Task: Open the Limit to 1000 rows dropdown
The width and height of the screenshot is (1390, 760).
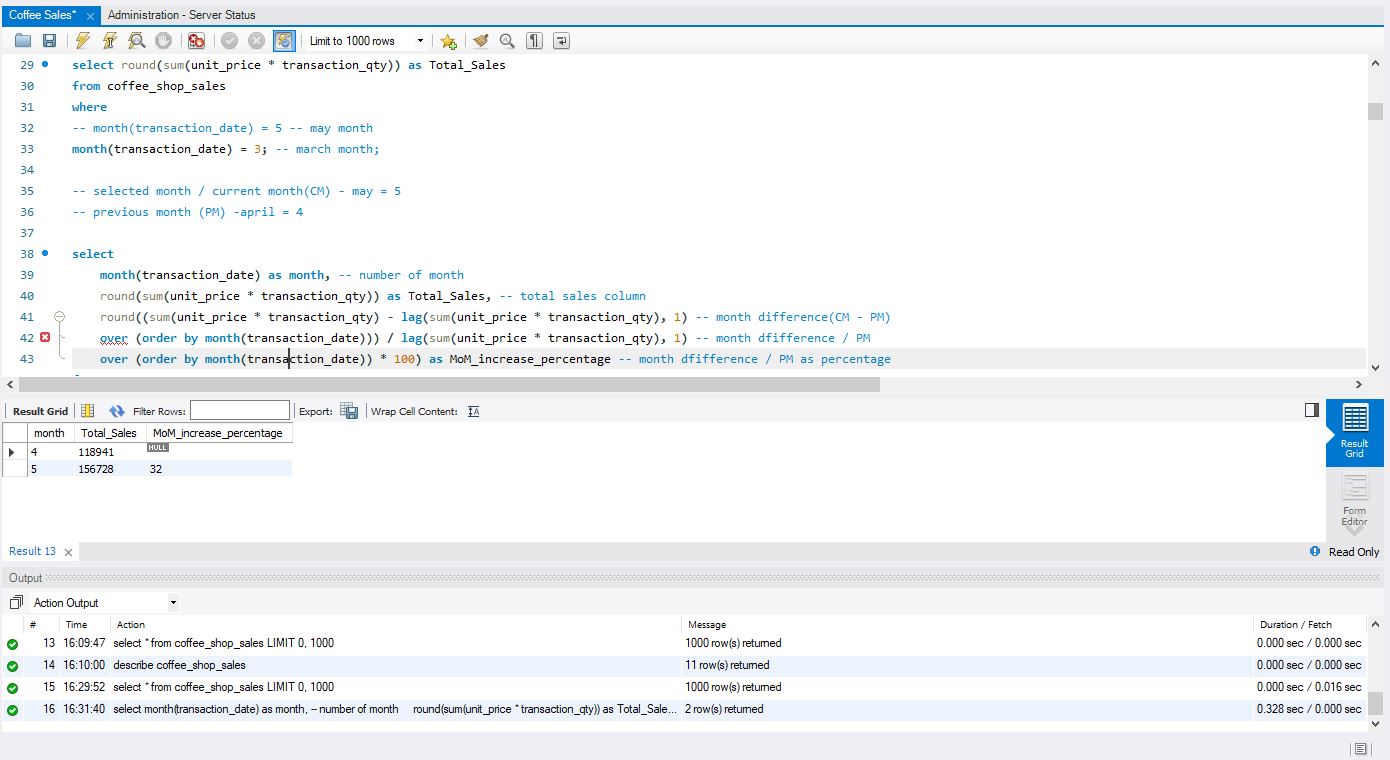Action: point(366,41)
